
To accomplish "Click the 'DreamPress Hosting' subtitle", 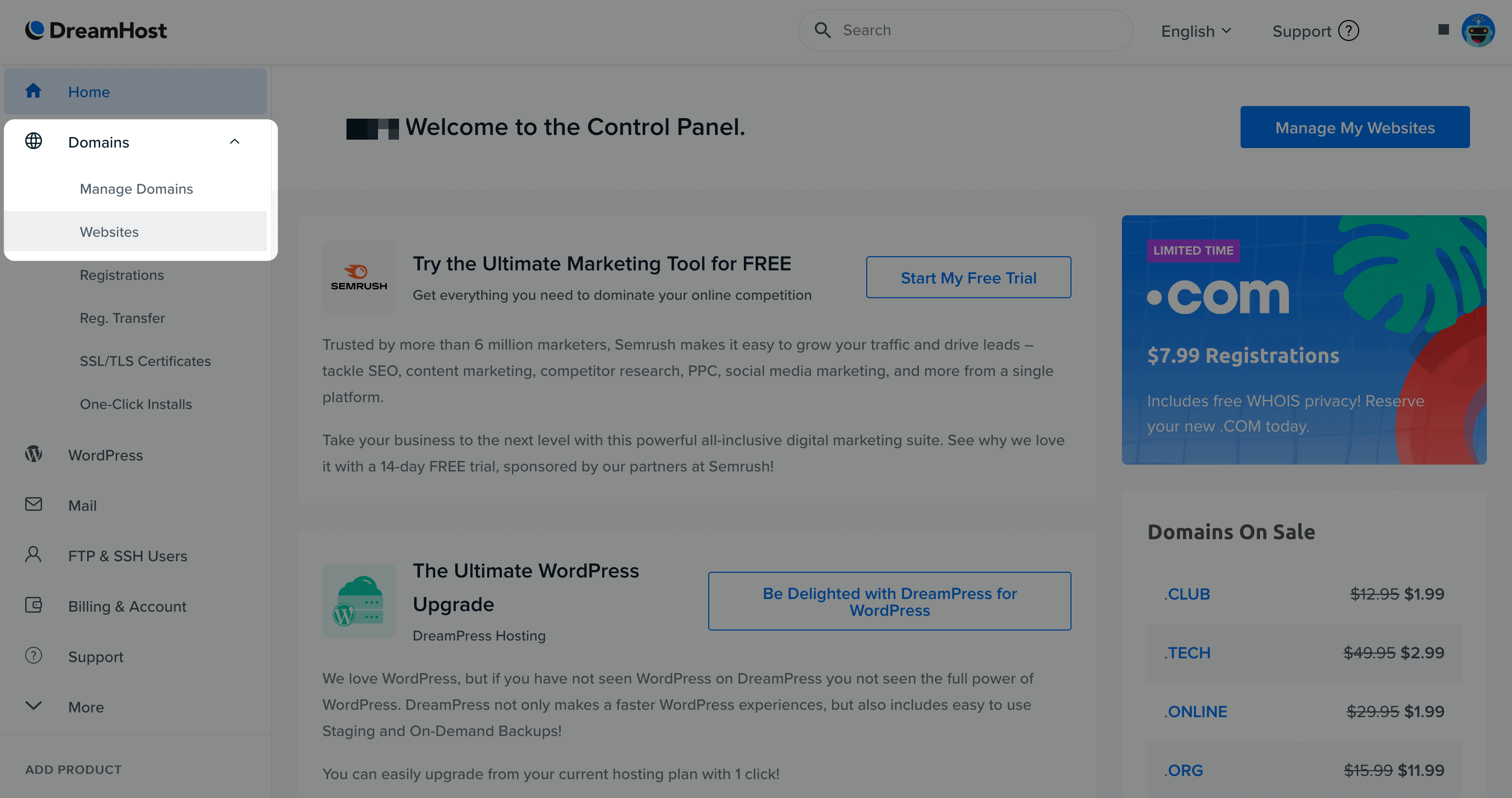I will [479, 635].
